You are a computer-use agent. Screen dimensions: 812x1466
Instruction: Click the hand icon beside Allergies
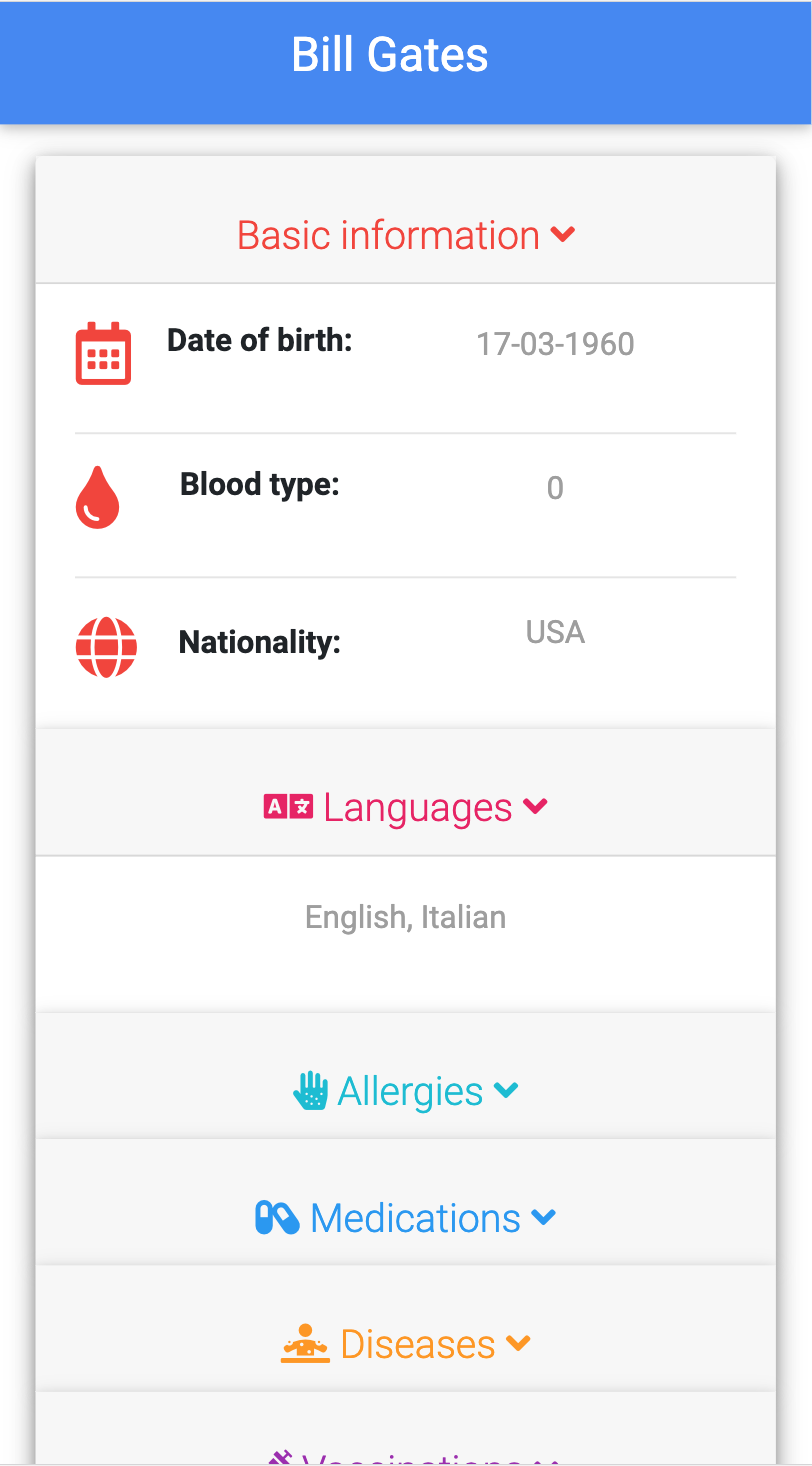pyautogui.click(x=311, y=1091)
